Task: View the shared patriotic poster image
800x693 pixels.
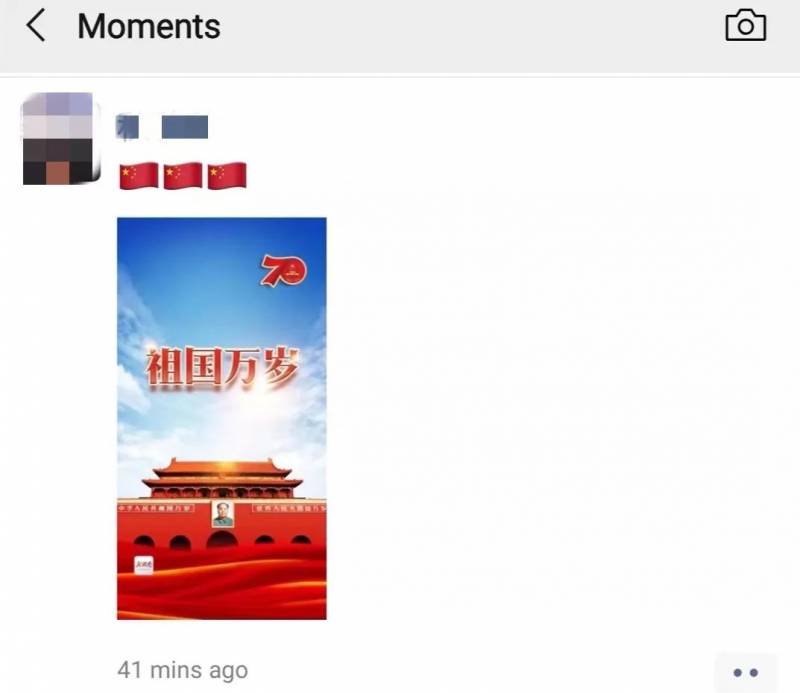Action: (x=221, y=418)
